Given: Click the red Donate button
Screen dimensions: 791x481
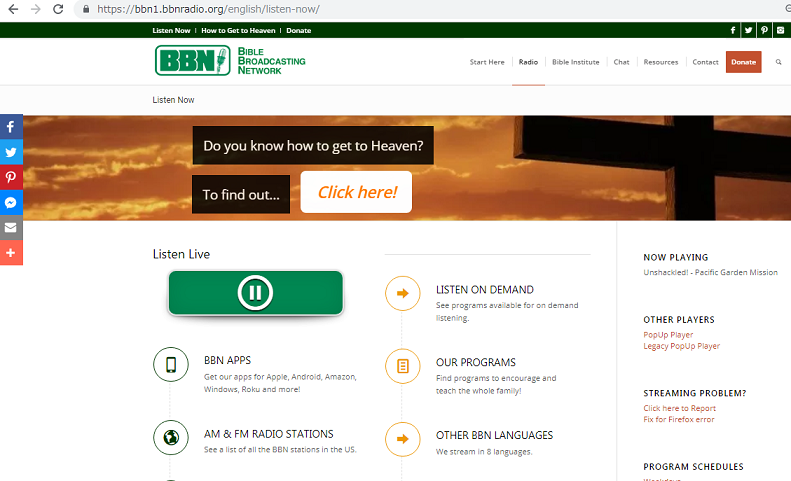Looking at the screenshot, I should click(744, 62).
